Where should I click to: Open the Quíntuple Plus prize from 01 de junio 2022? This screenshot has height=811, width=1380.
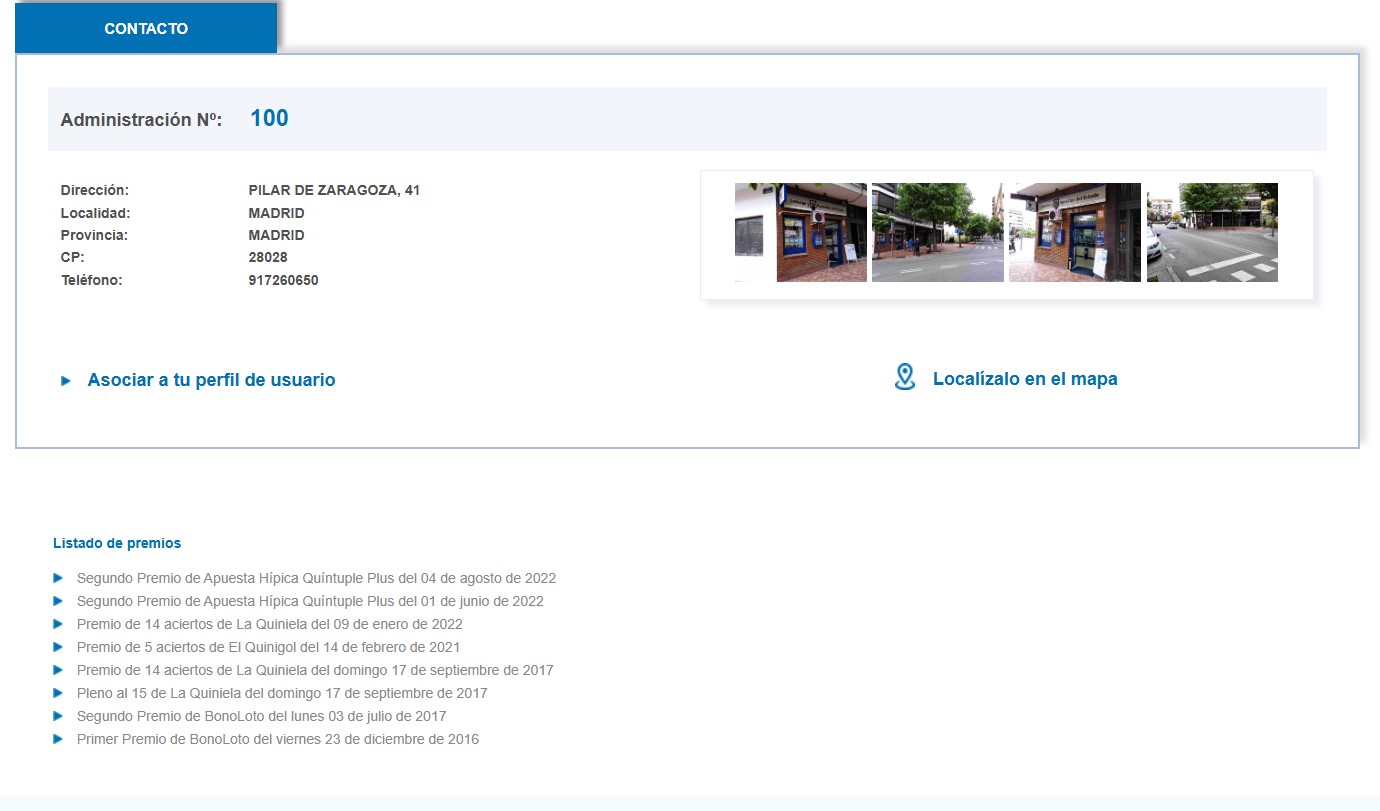coord(310,601)
